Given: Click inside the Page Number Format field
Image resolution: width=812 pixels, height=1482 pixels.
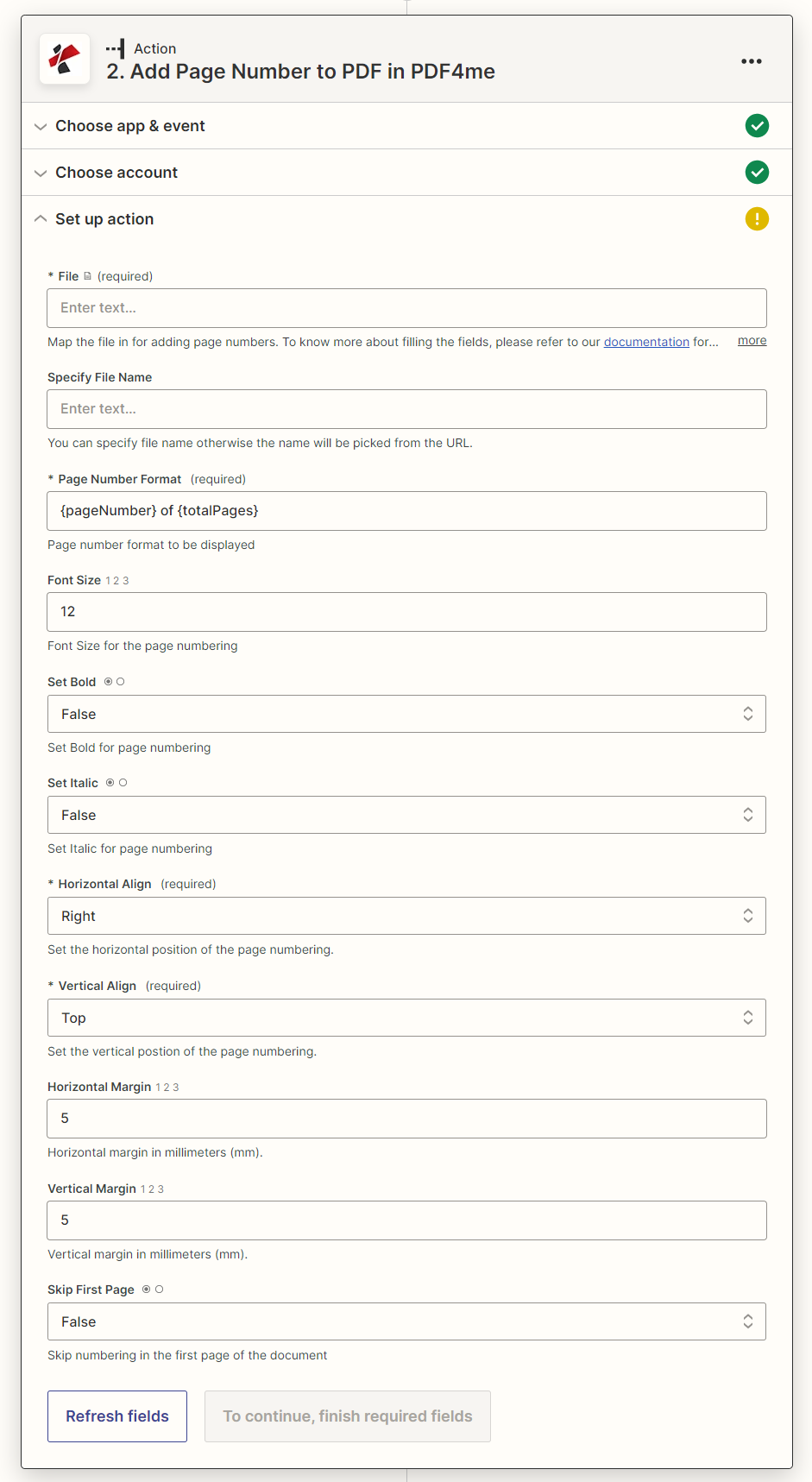Looking at the screenshot, I should coord(406,510).
